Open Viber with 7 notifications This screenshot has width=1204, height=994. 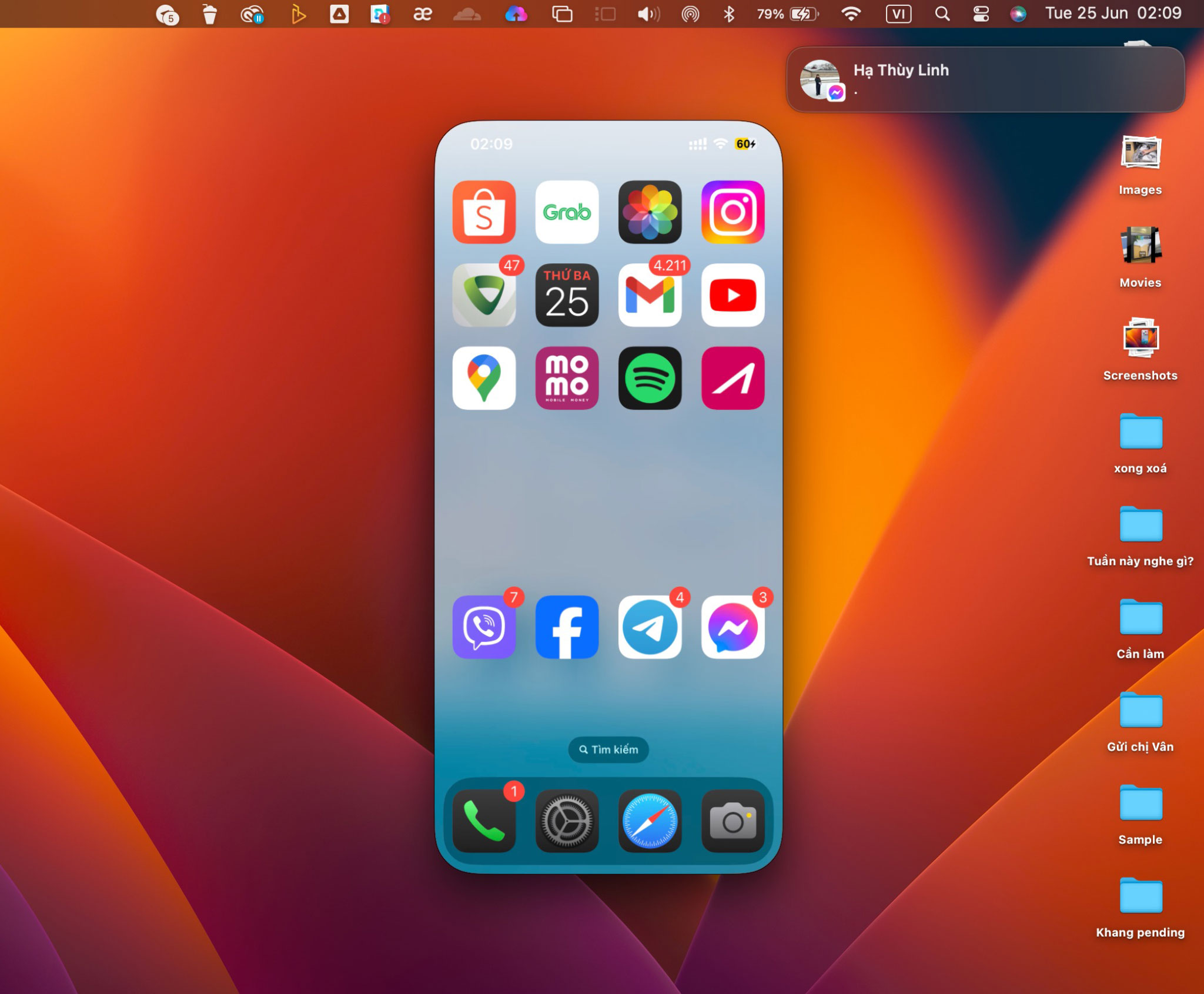tap(484, 627)
